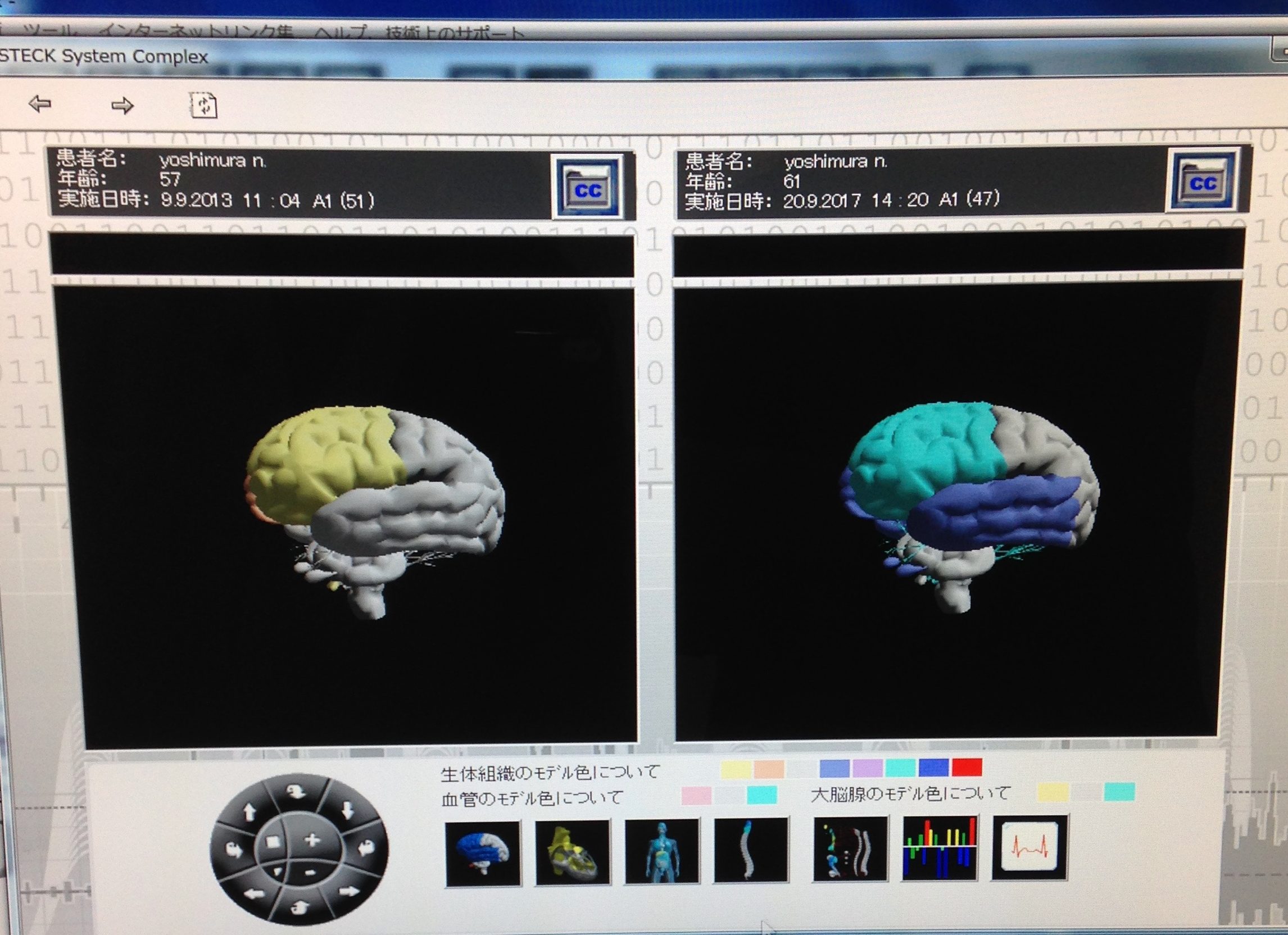Pick the cyan swatch in vessel color row
This screenshot has height=935, width=1288.
click(762, 795)
